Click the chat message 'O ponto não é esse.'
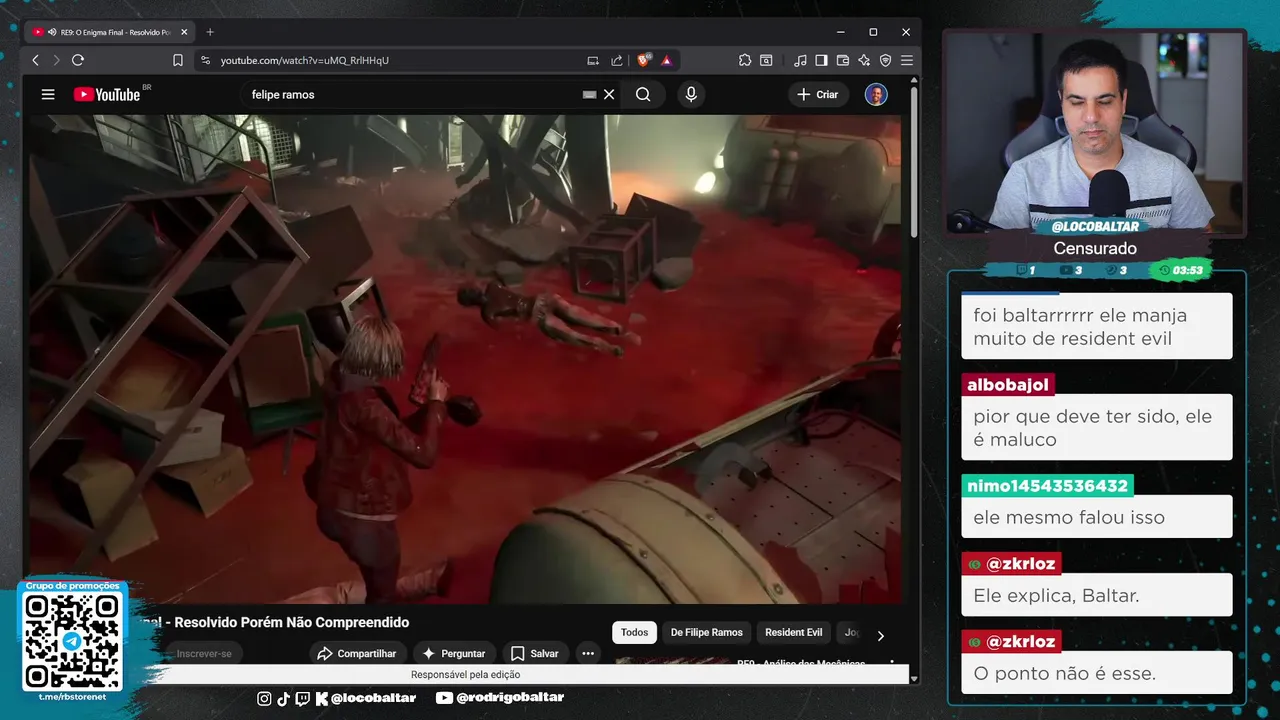The image size is (1280, 720). pyautogui.click(x=1064, y=674)
